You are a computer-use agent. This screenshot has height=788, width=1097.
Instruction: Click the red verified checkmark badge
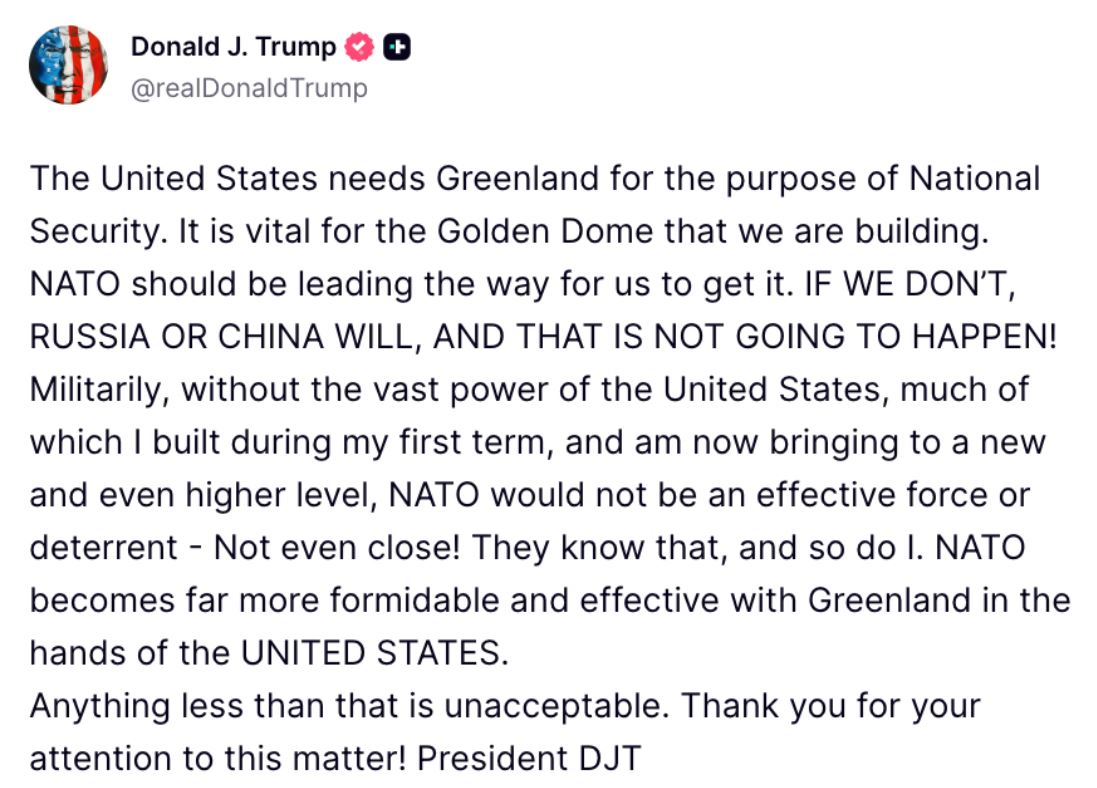[x=358, y=47]
